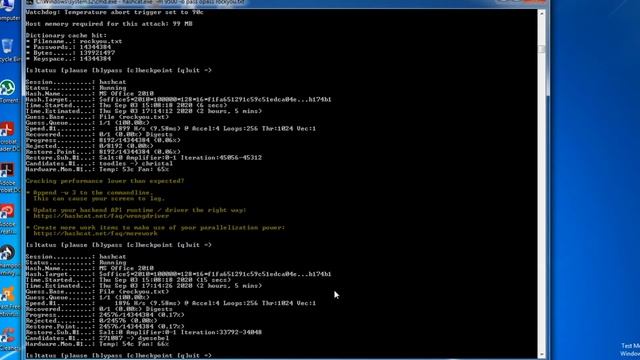Click the hashcat.net/faq/wrongdriver URL

pos(101,216)
